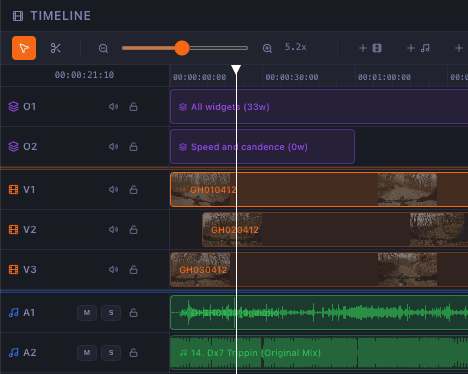Lock the A2 audio track
468x374 pixels.
[133, 353]
